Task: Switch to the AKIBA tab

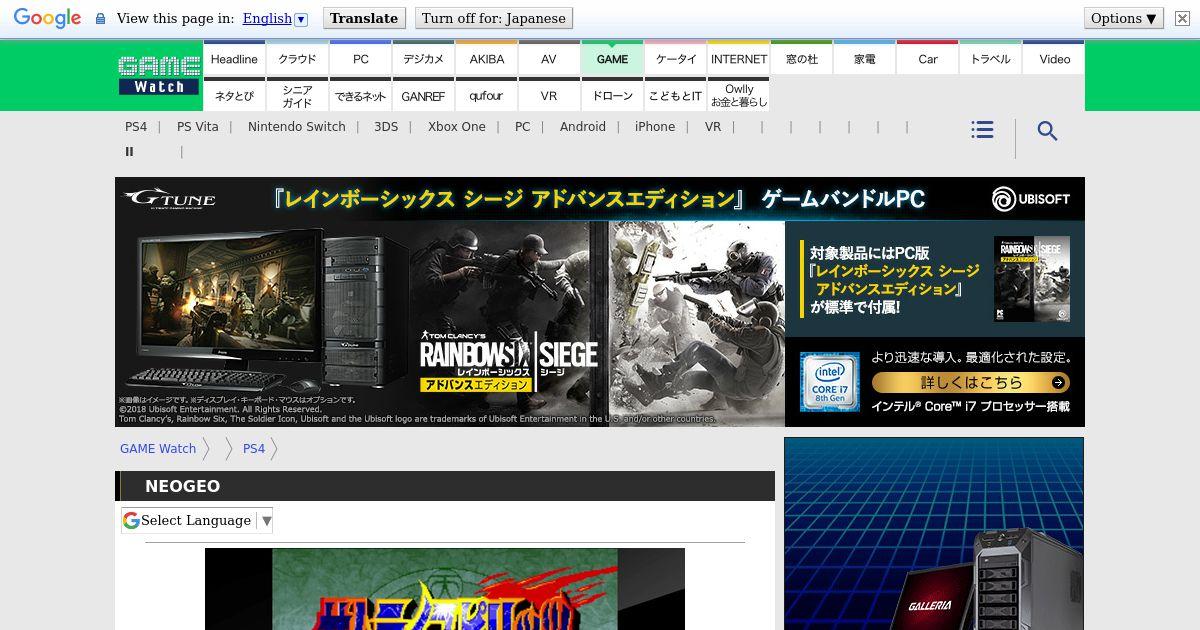Action: click(487, 59)
